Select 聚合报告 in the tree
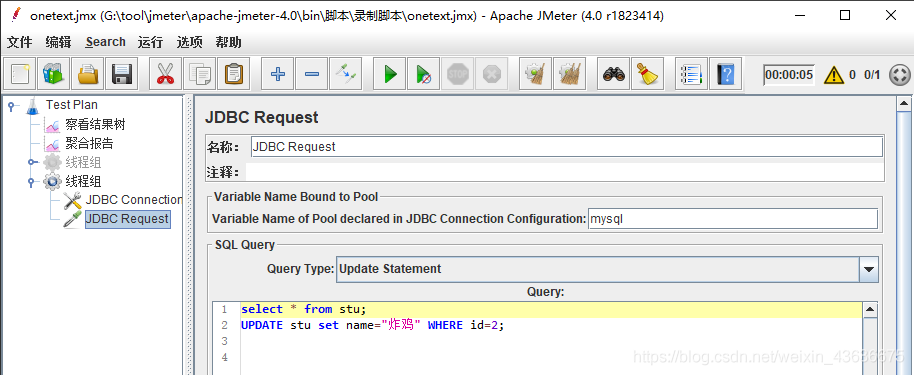This screenshot has height=375, width=914. click(x=89, y=143)
